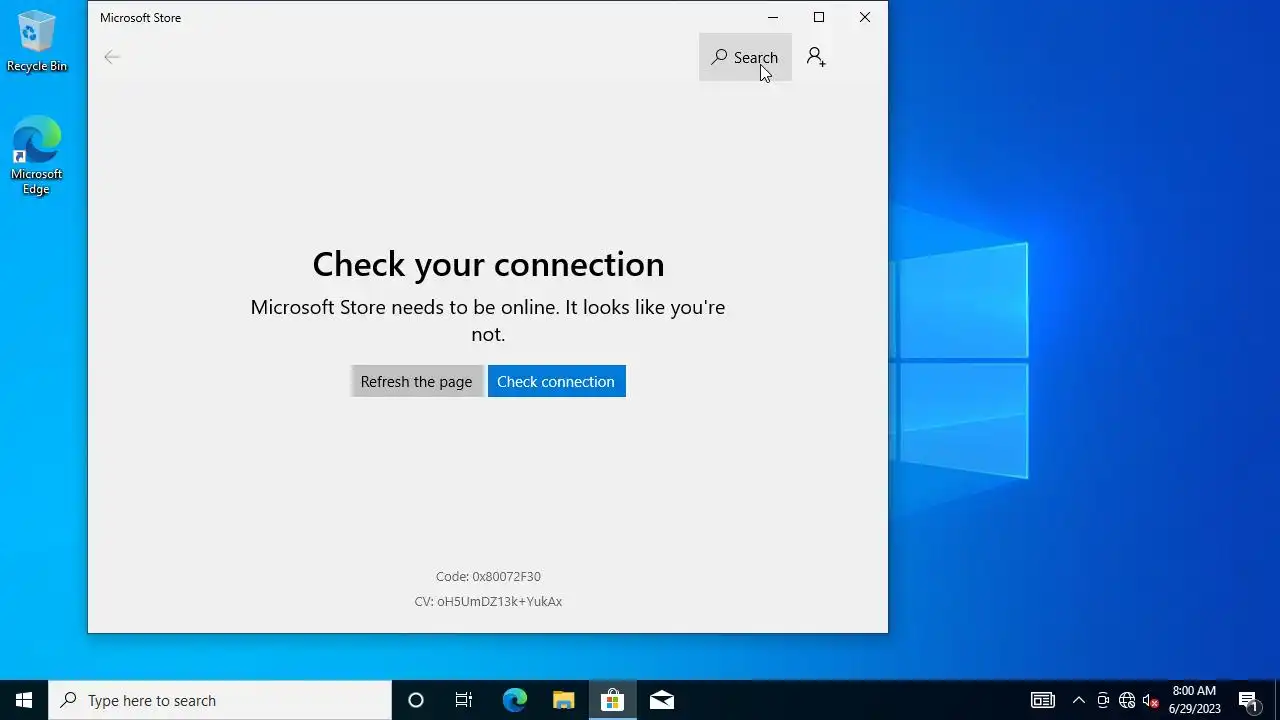Open the Windows Start menu
Screen dimensions: 1280x720
point(24,700)
